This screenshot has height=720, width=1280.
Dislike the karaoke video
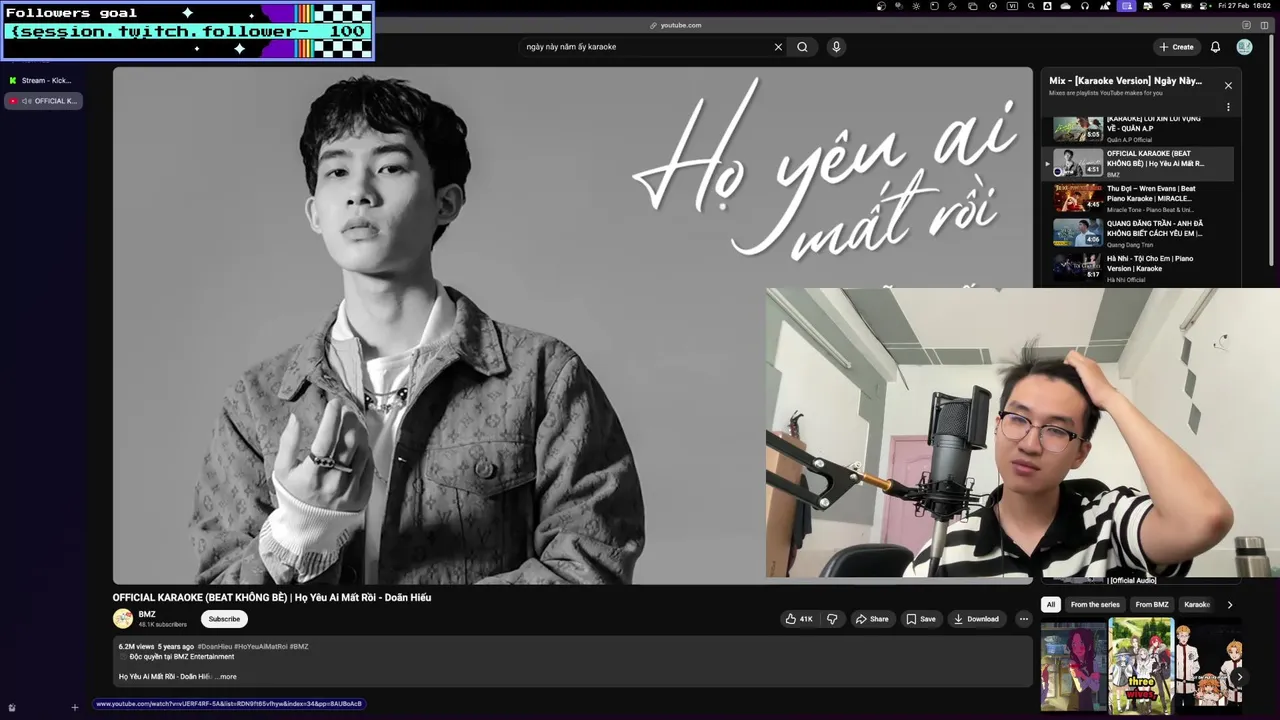[832, 619]
